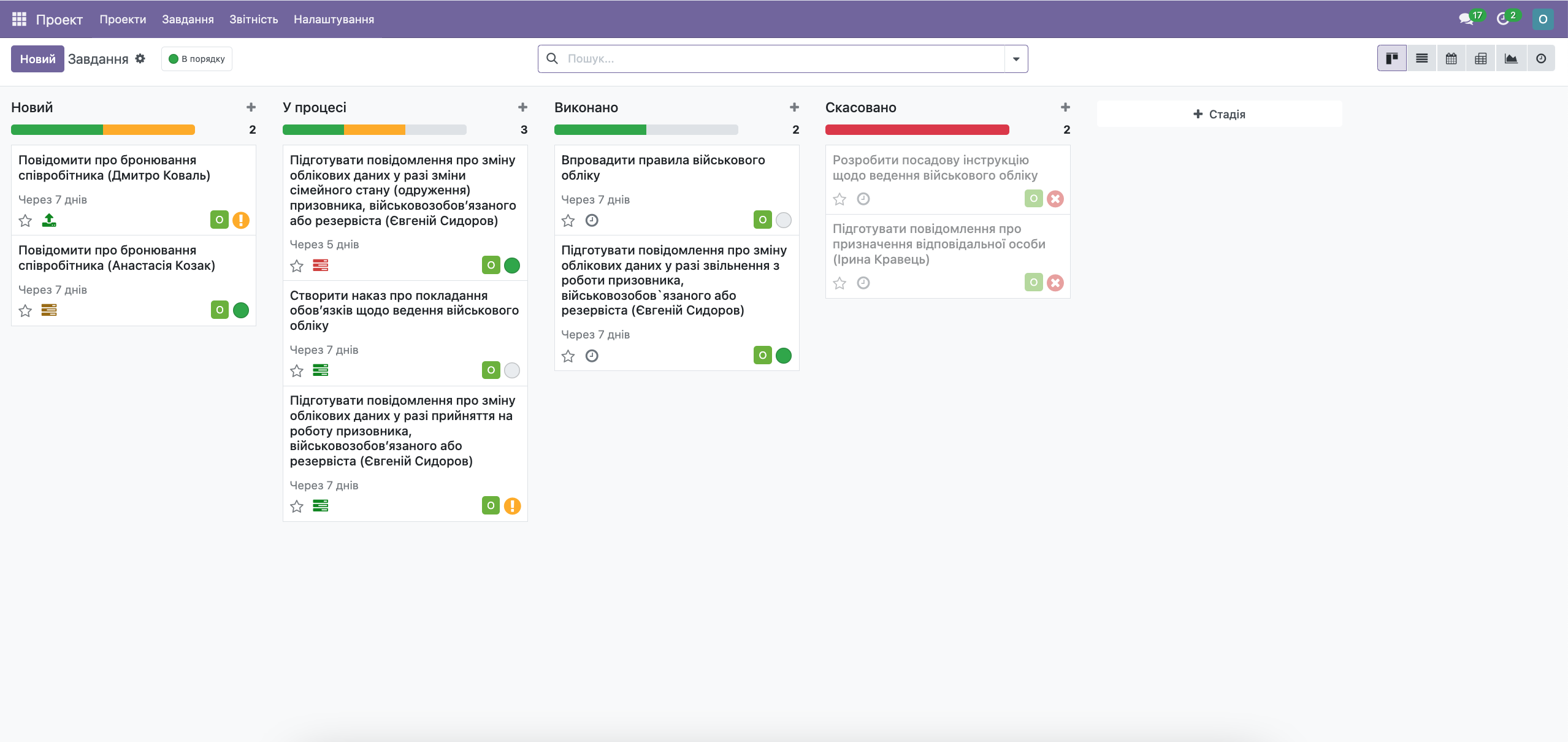Screen dimensions: 1568x742
Task: Switch to kanban view
Action: [1392, 58]
